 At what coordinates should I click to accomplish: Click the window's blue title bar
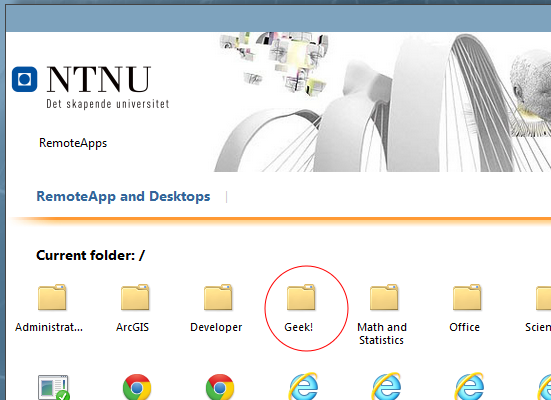coord(278,19)
